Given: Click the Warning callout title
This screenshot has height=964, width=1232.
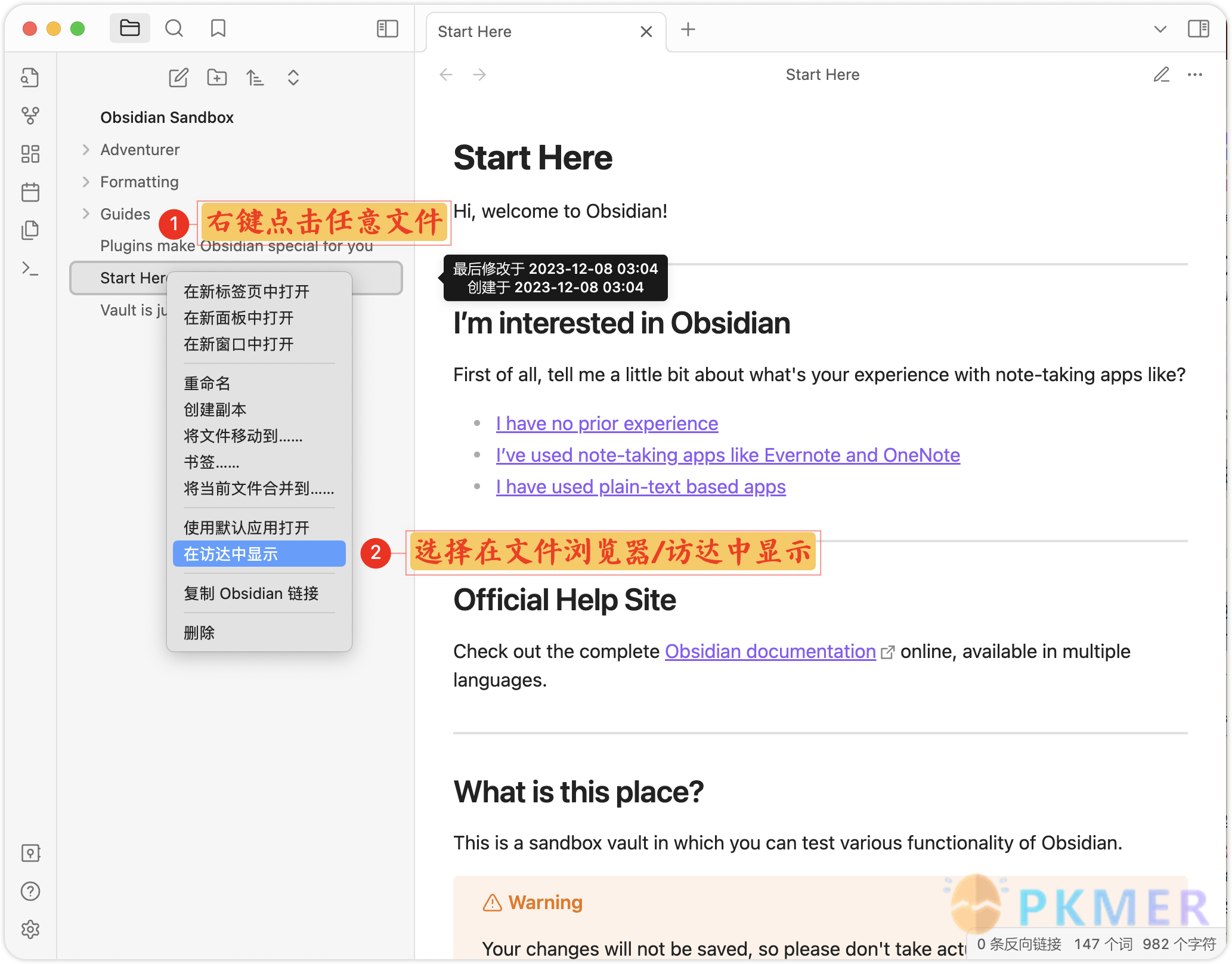Looking at the screenshot, I should click(x=545, y=903).
